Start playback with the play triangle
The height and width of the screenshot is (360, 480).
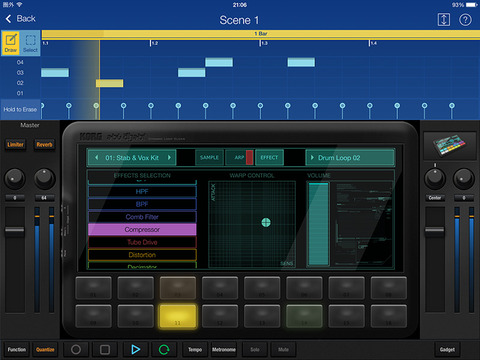[x=135, y=350]
